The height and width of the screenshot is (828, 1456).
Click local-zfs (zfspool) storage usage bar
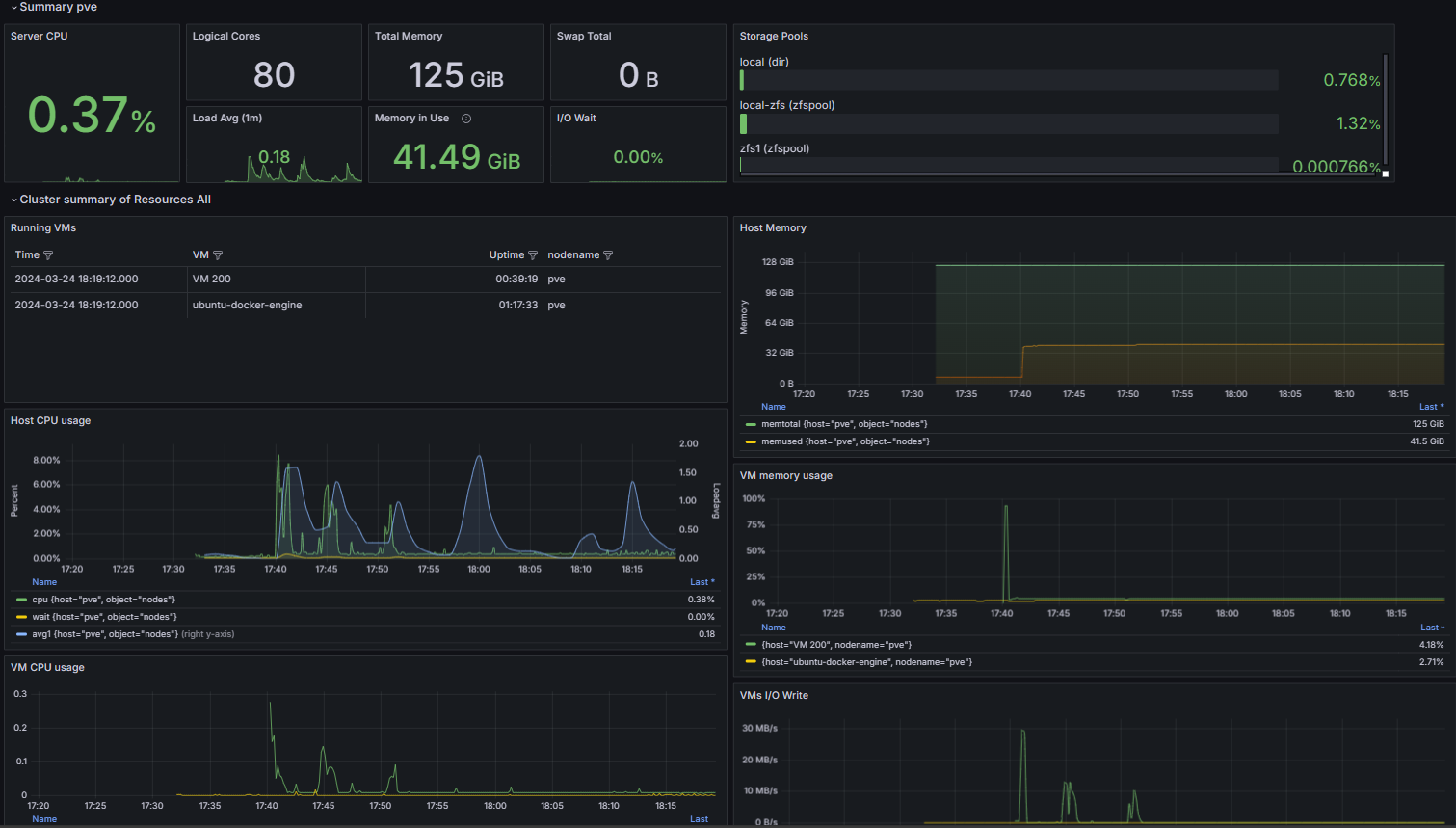[1009, 123]
